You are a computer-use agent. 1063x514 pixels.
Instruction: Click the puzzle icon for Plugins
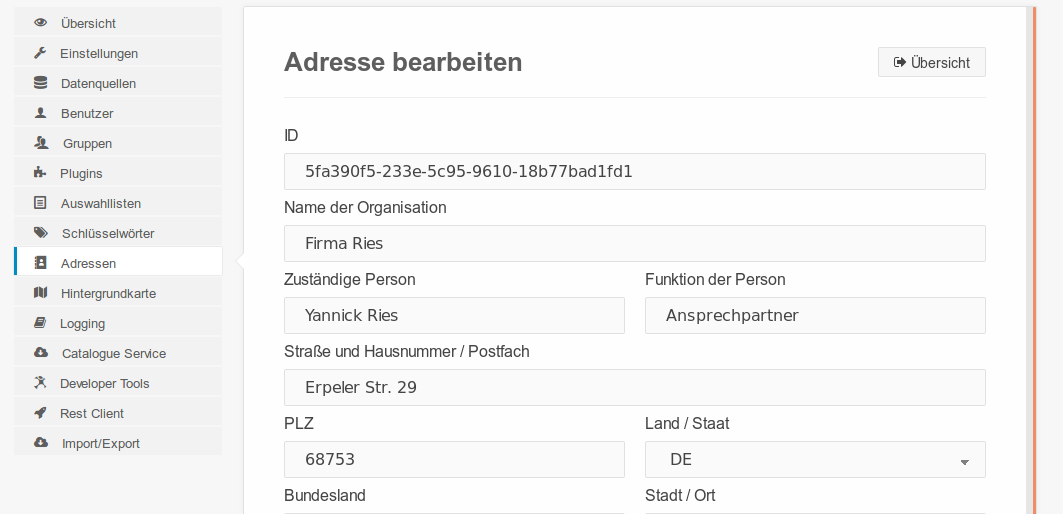(40, 173)
